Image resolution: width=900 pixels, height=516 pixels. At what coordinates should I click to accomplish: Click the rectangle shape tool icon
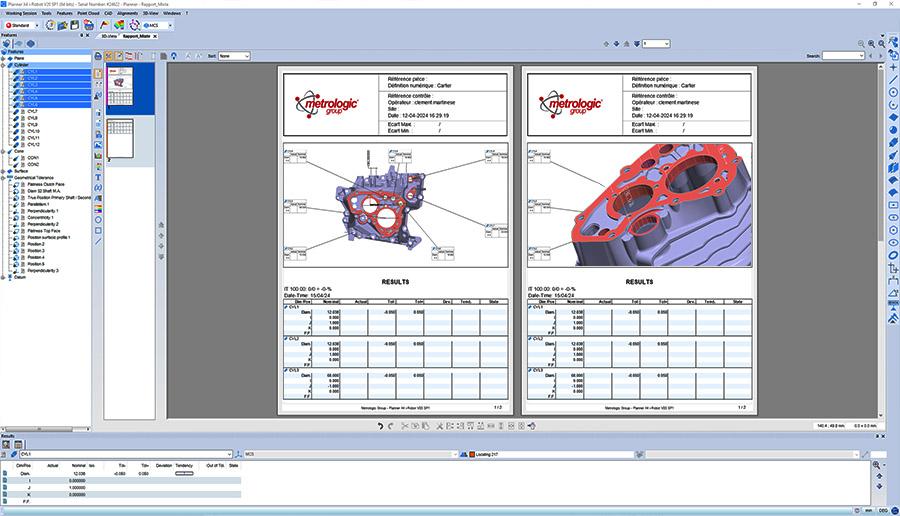[x=98, y=231]
